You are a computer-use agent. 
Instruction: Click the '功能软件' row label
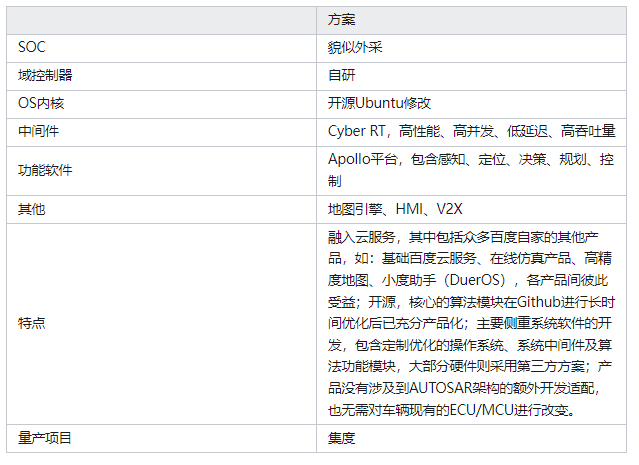pyautogui.click(x=45, y=170)
